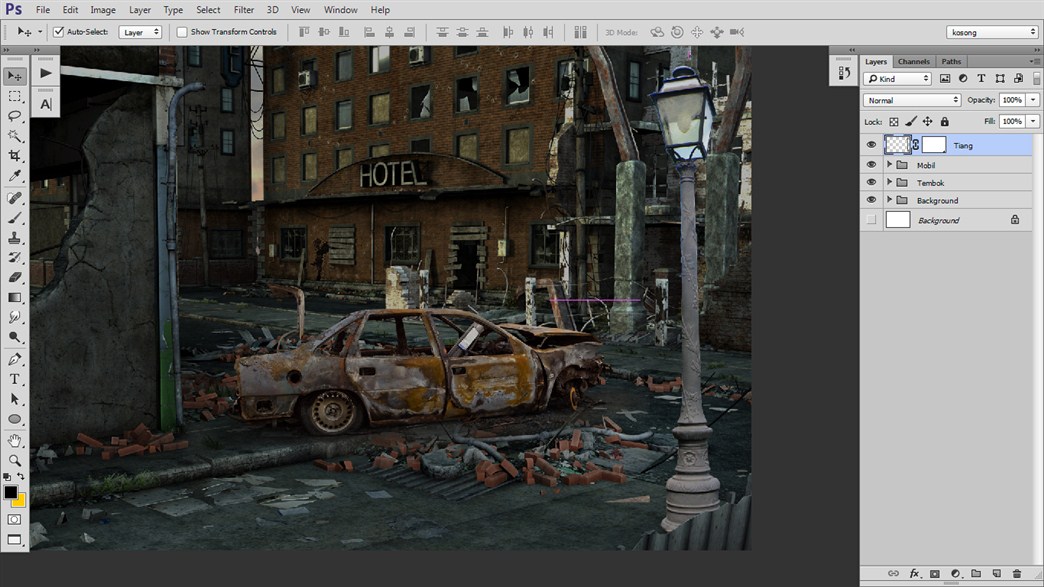Select the Lasso tool
1044x587 pixels.
coord(15,116)
